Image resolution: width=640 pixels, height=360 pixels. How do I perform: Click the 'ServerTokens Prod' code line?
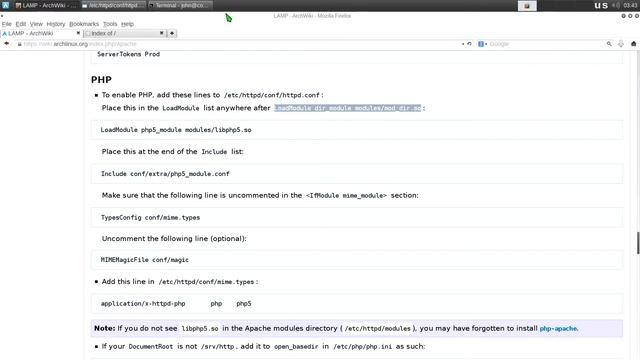pyautogui.click(x=129, y=54)
